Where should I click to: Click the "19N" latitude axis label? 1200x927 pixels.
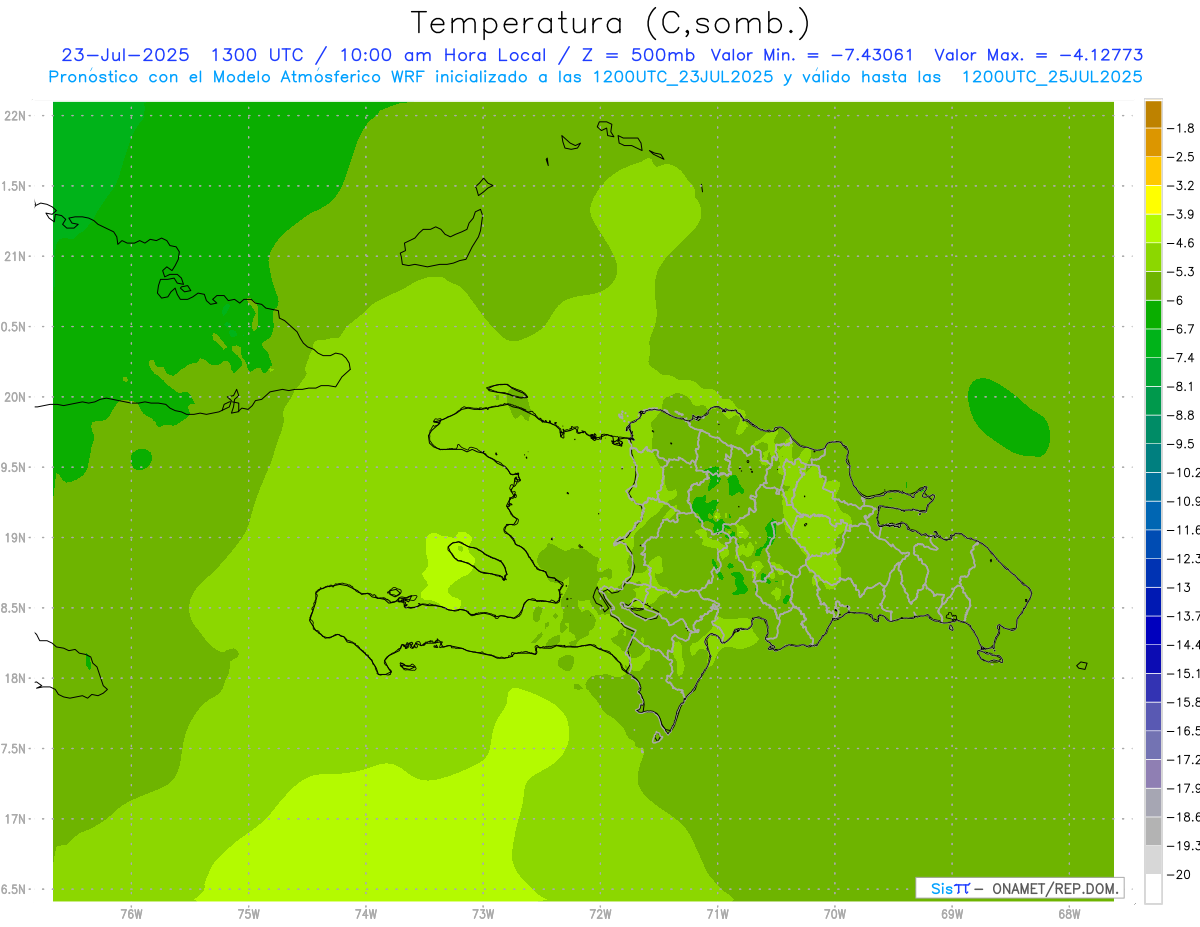click(16, 537)
